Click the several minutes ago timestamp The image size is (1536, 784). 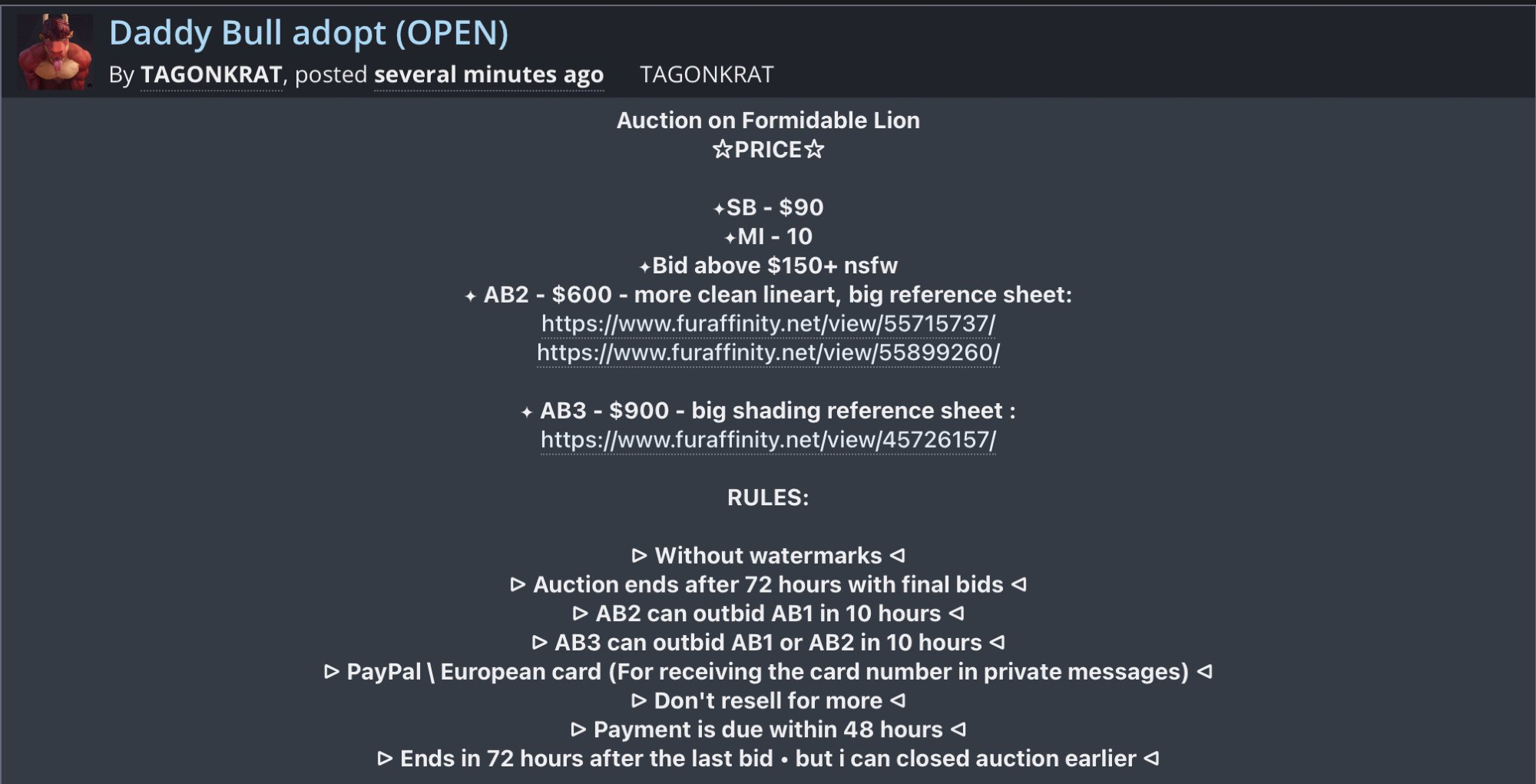coord(488,74)
